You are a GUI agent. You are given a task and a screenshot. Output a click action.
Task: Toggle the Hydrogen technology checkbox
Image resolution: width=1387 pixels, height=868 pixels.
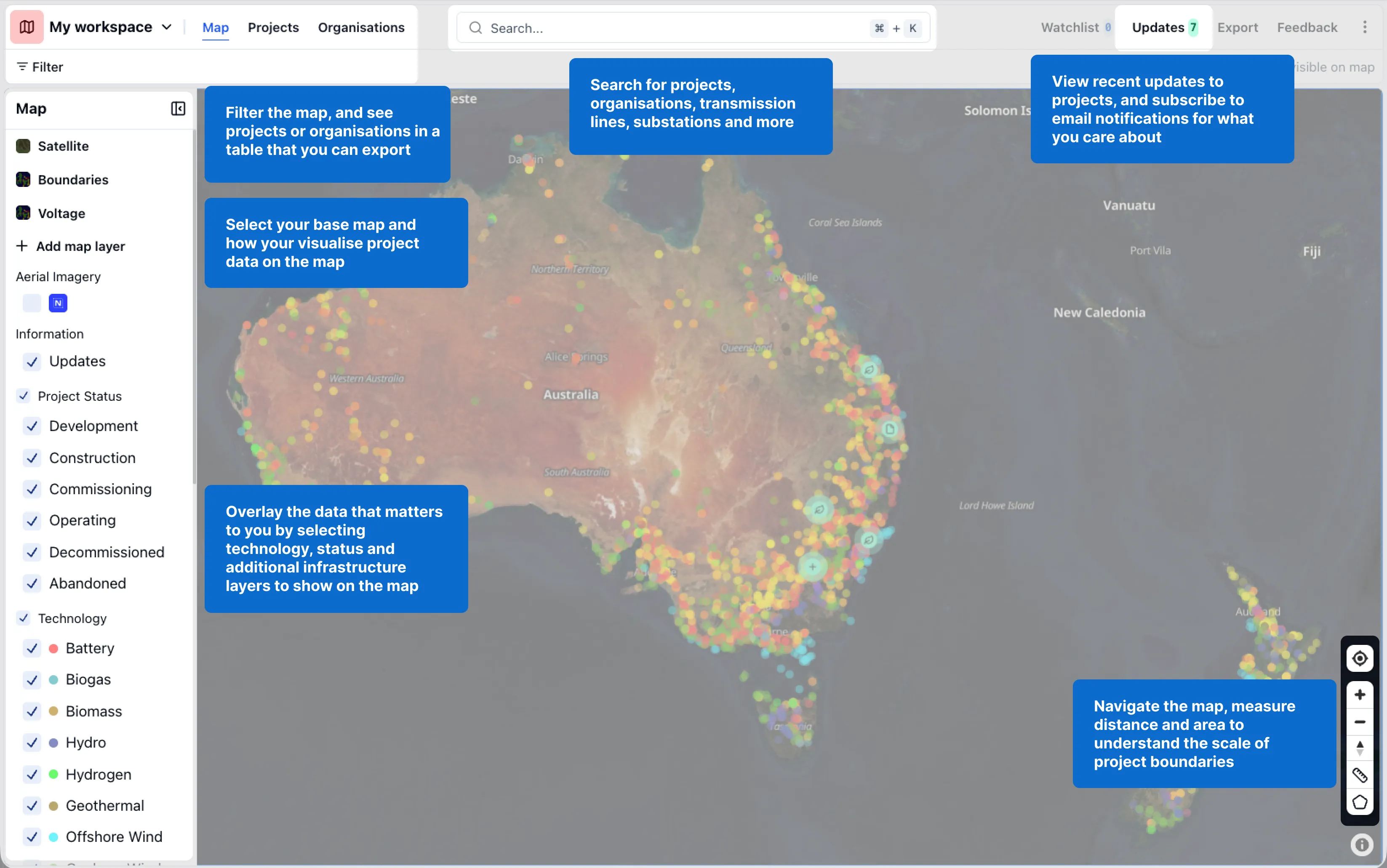(32, 775)
